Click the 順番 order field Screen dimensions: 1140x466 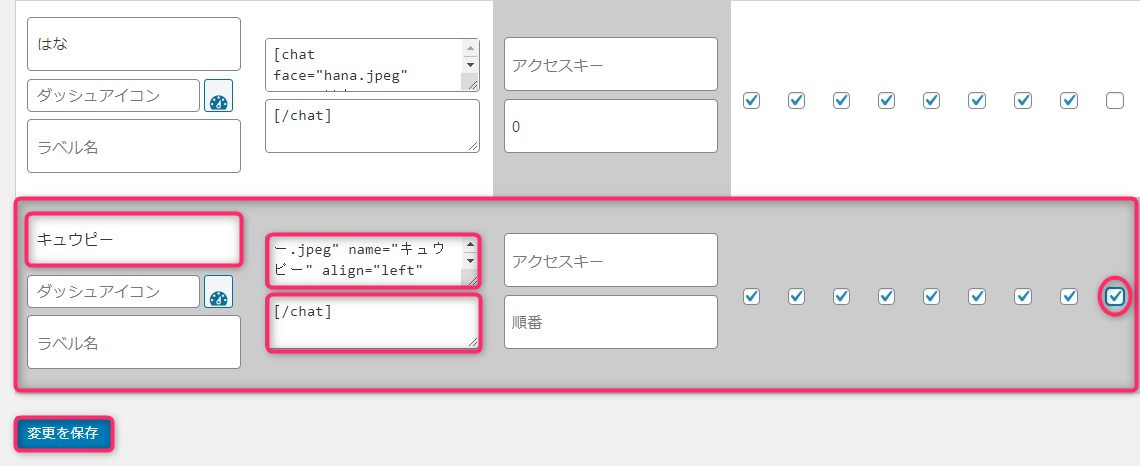(611, 322)
